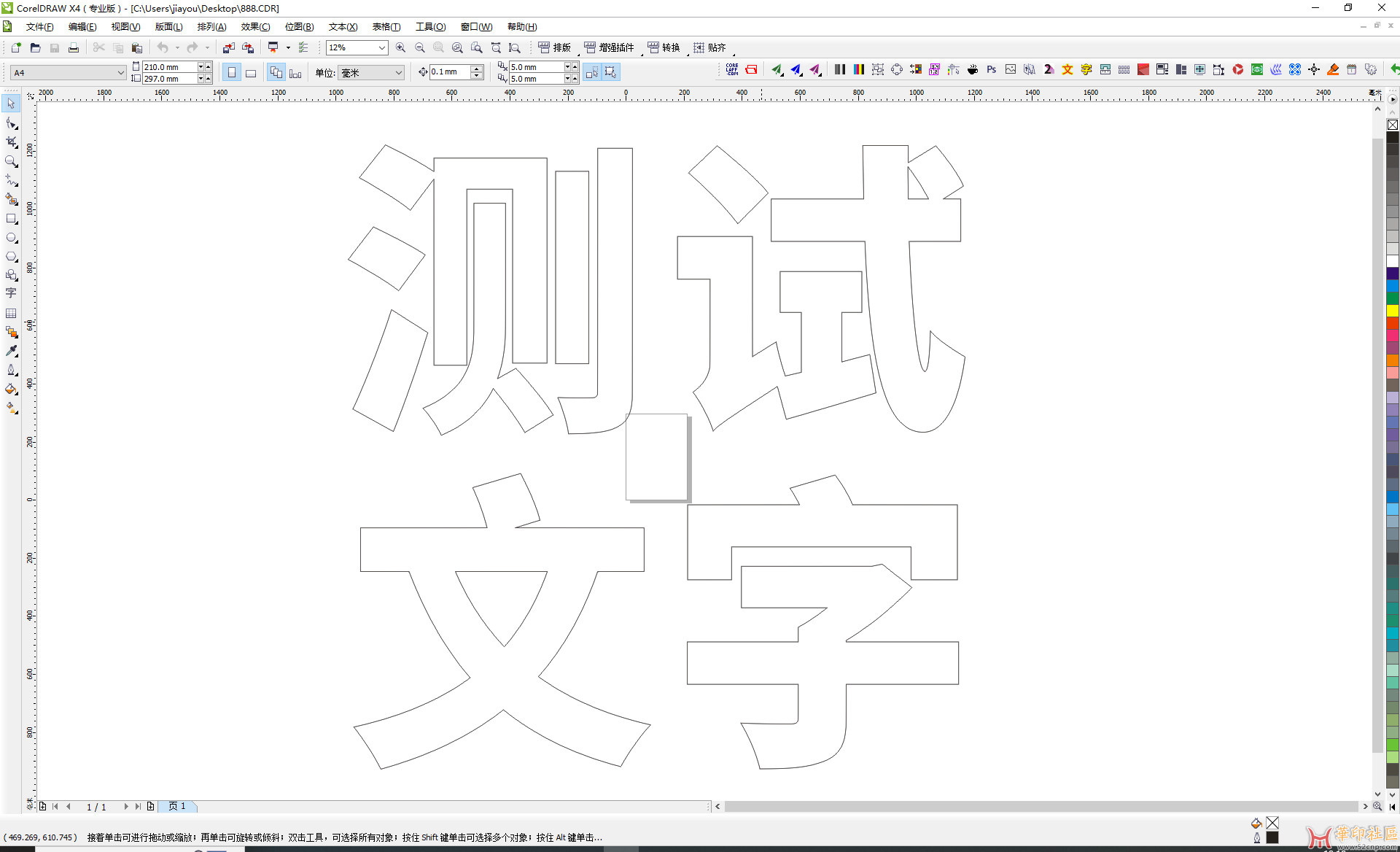
Task: Click the 贴齐 toolbar button
Action: pos(709,47)
